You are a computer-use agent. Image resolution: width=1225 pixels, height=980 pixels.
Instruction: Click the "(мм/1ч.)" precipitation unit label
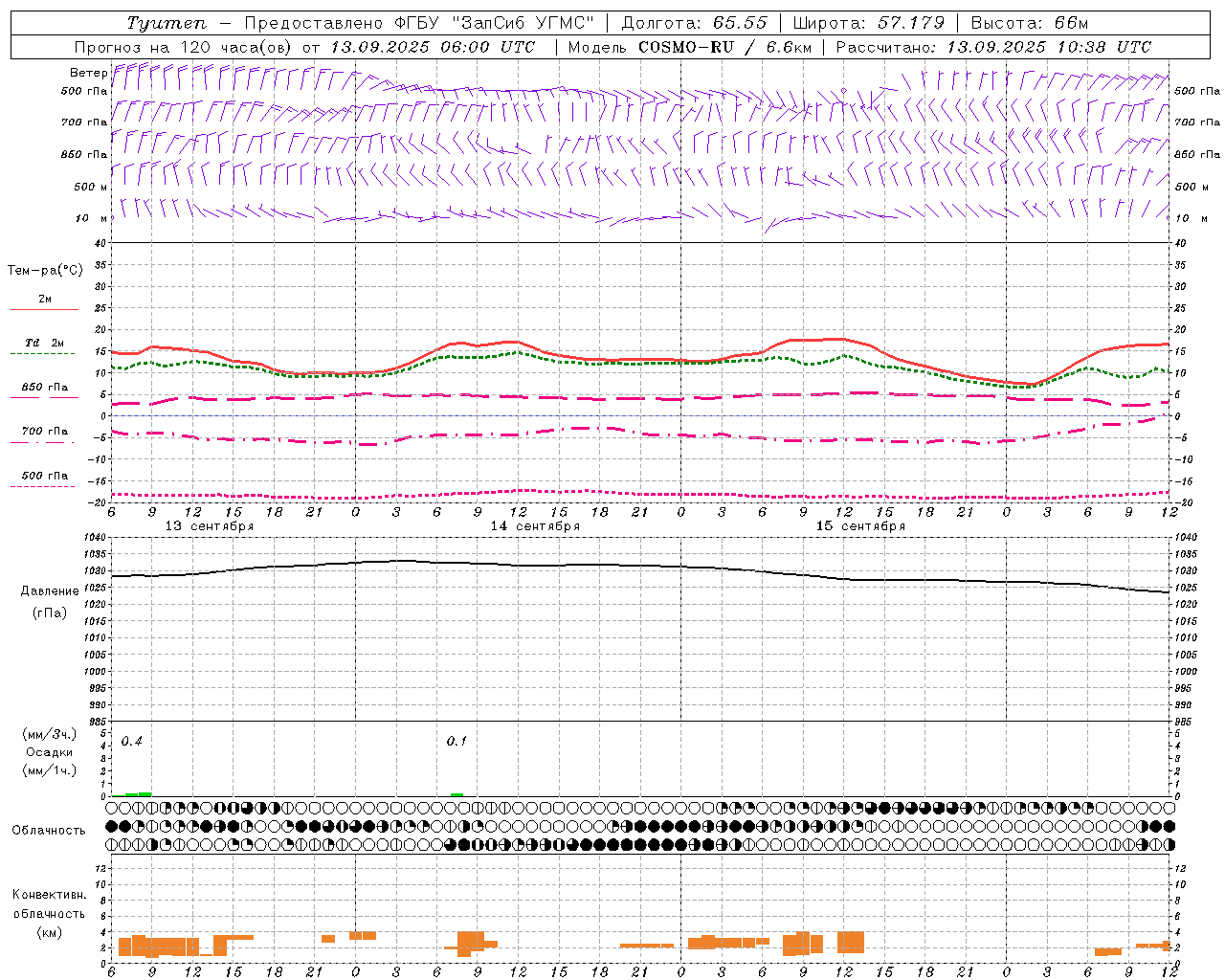click(50, 770)
